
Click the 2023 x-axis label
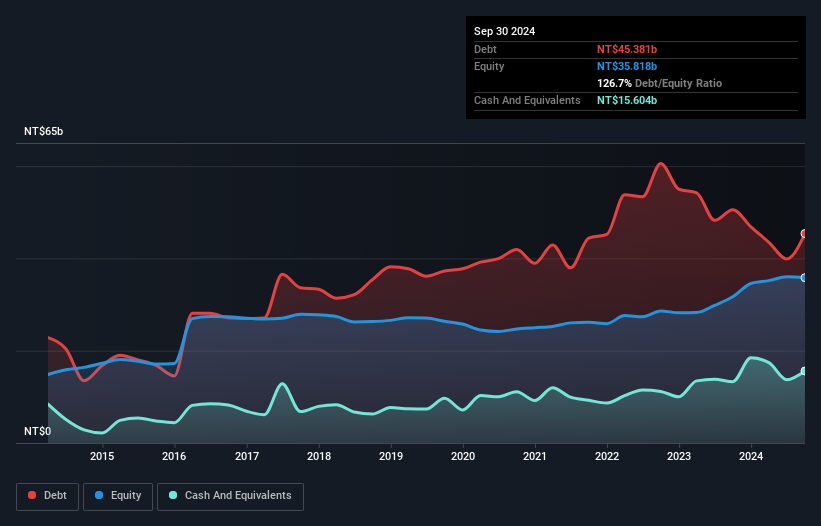click(x=679, y=456)
